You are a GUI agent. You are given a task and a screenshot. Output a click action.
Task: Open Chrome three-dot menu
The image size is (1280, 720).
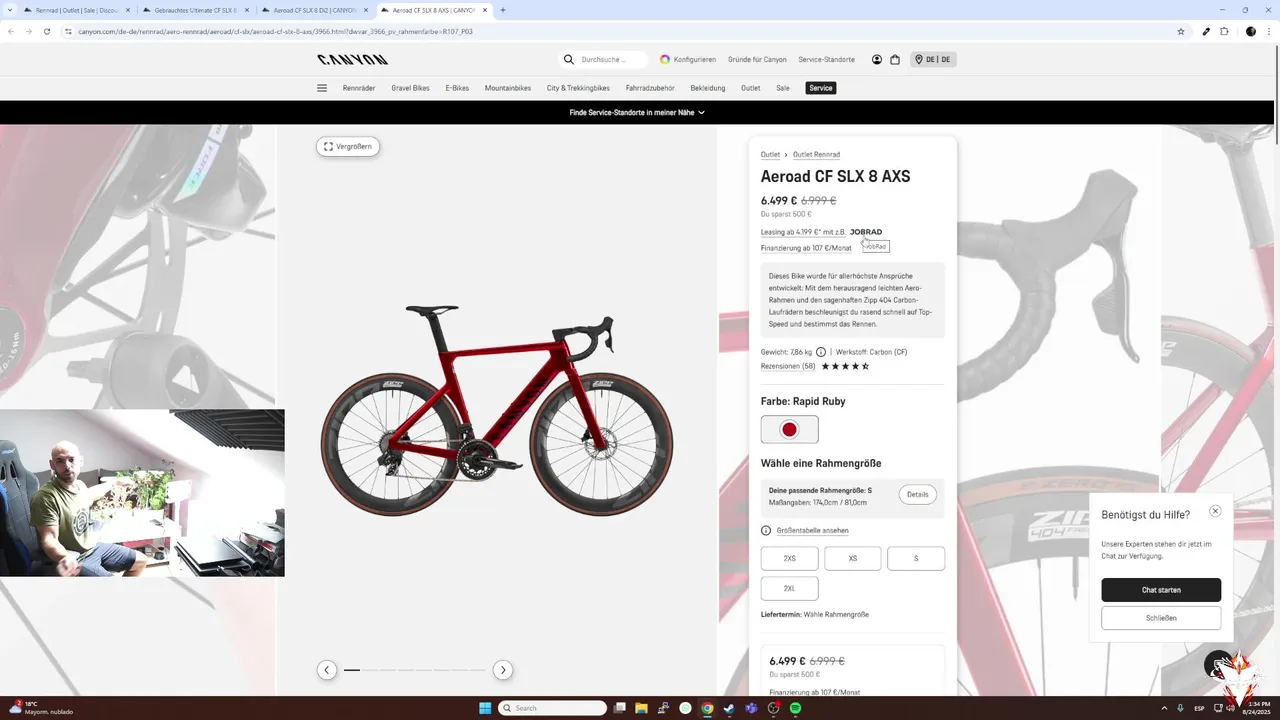tap(1268, 31)
